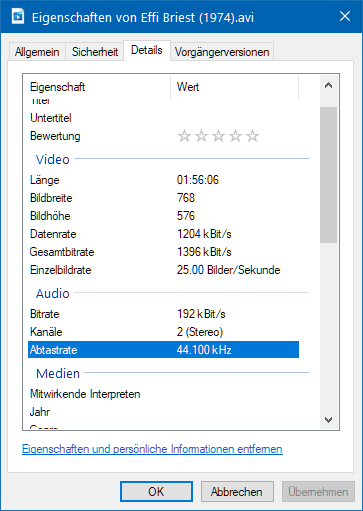The width and height of the screenshot is (363, 511).
Task: Select the Details tab
Action: 147,50
